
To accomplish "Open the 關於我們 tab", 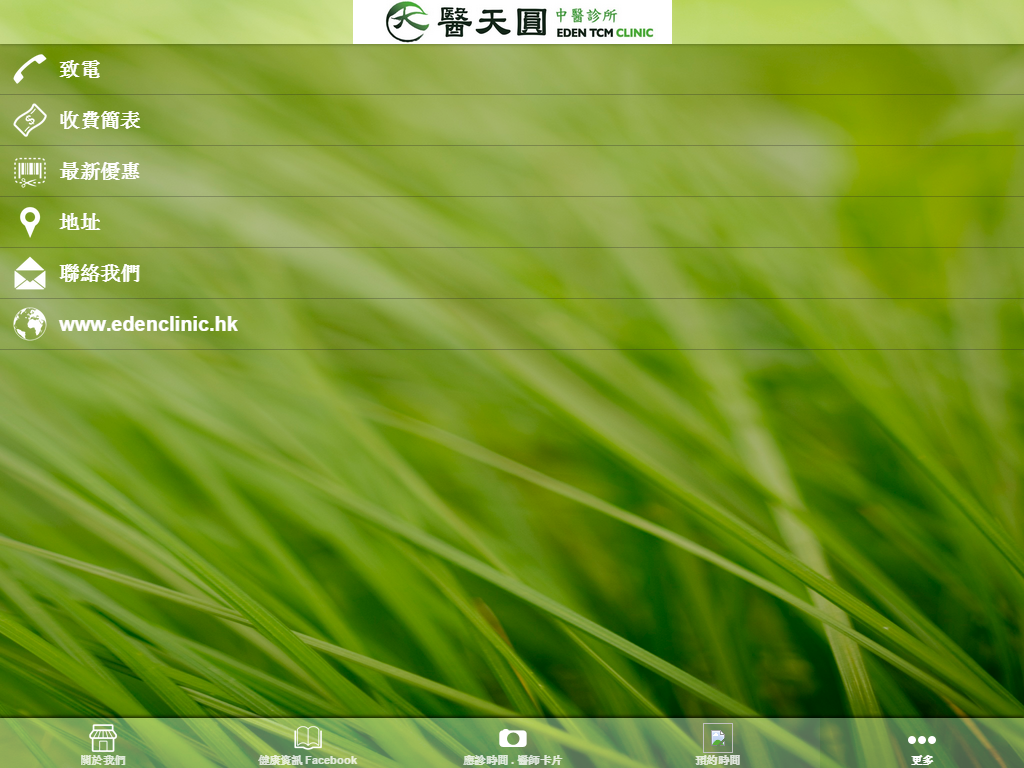I will point(103,743).
